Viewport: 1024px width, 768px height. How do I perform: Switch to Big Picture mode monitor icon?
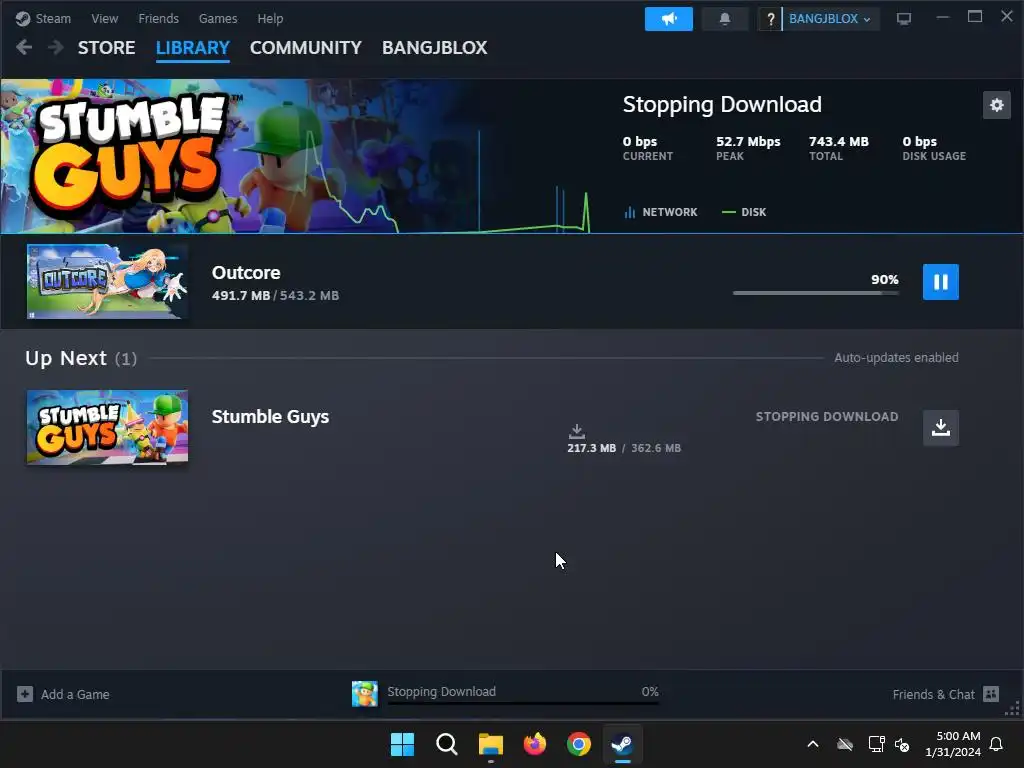pyautogui.click(x=904, y=18)
